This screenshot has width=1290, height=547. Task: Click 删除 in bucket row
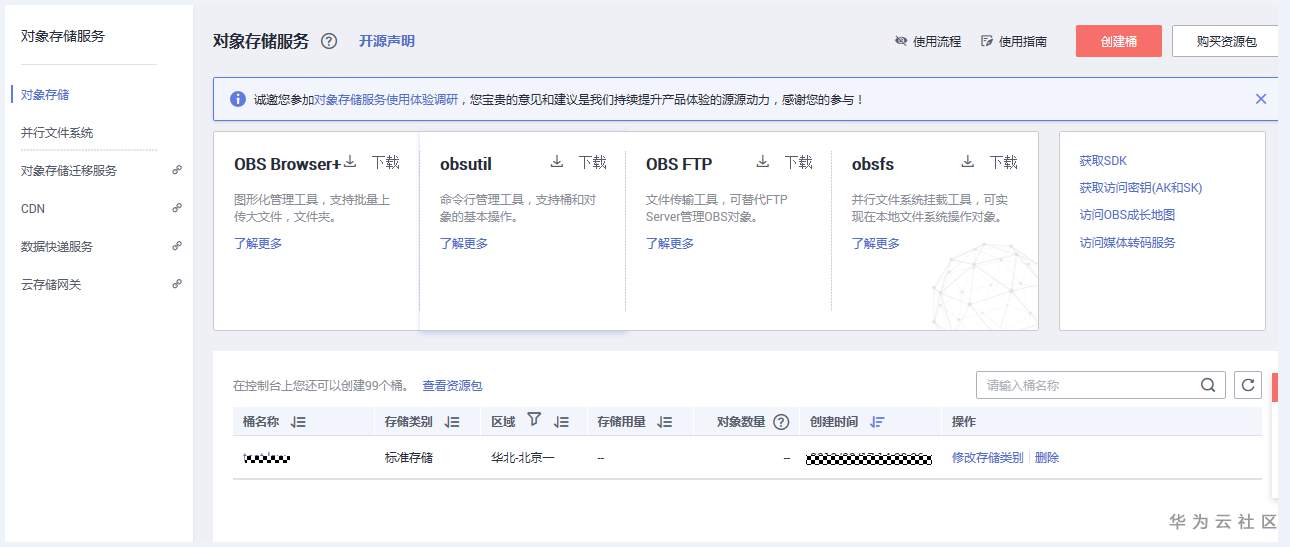tap(1047, 458)
